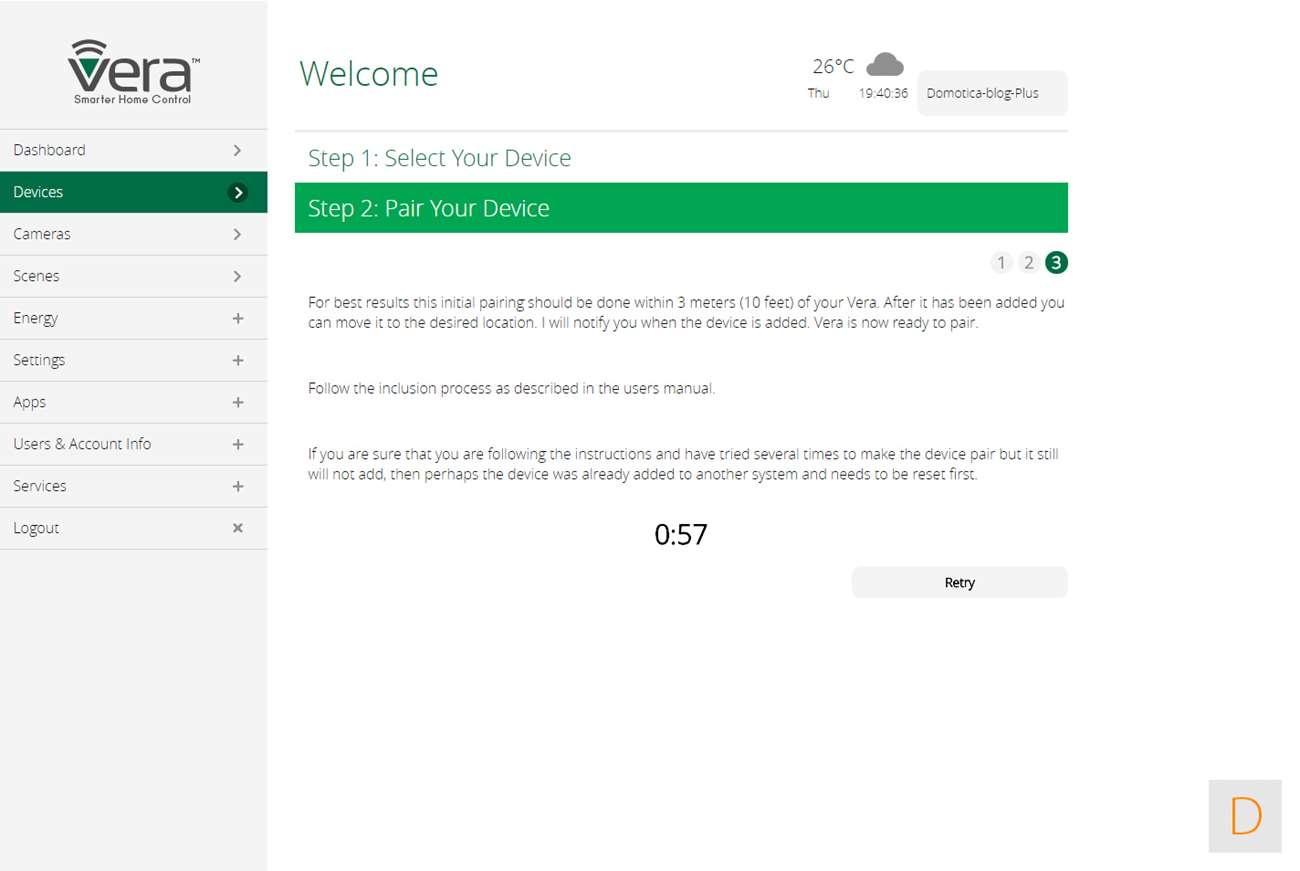Open the Scenes menu item
Image resolution: width=1300 pixels, height=871 pixels.
[x=134, y=276]
